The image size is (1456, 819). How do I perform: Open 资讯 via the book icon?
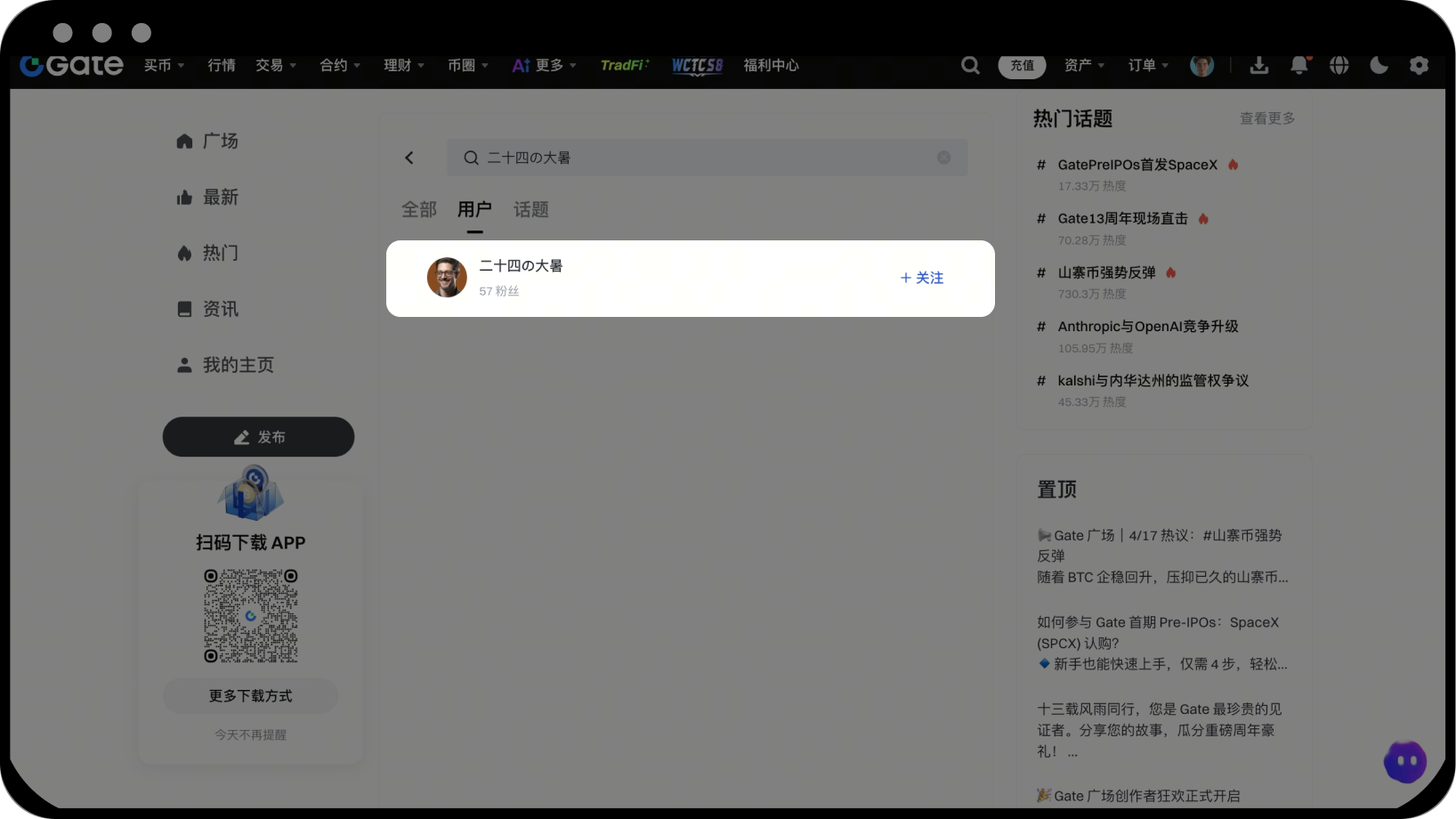184,308
